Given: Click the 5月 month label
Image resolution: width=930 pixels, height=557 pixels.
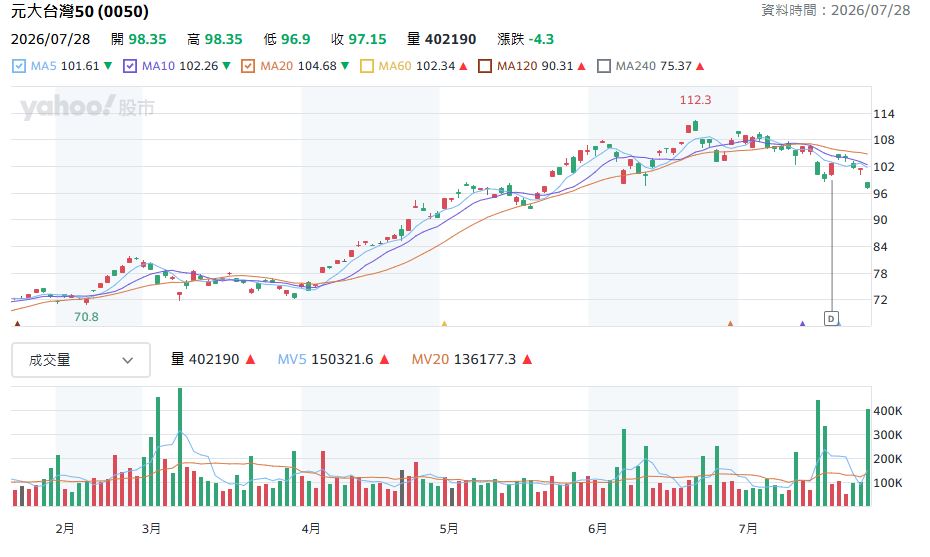Looking at the screenshot, I should tap(449, 529).
